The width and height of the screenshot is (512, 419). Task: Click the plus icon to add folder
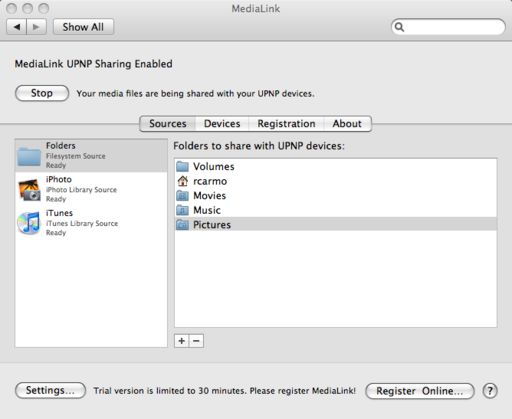[x=182, y=341]
